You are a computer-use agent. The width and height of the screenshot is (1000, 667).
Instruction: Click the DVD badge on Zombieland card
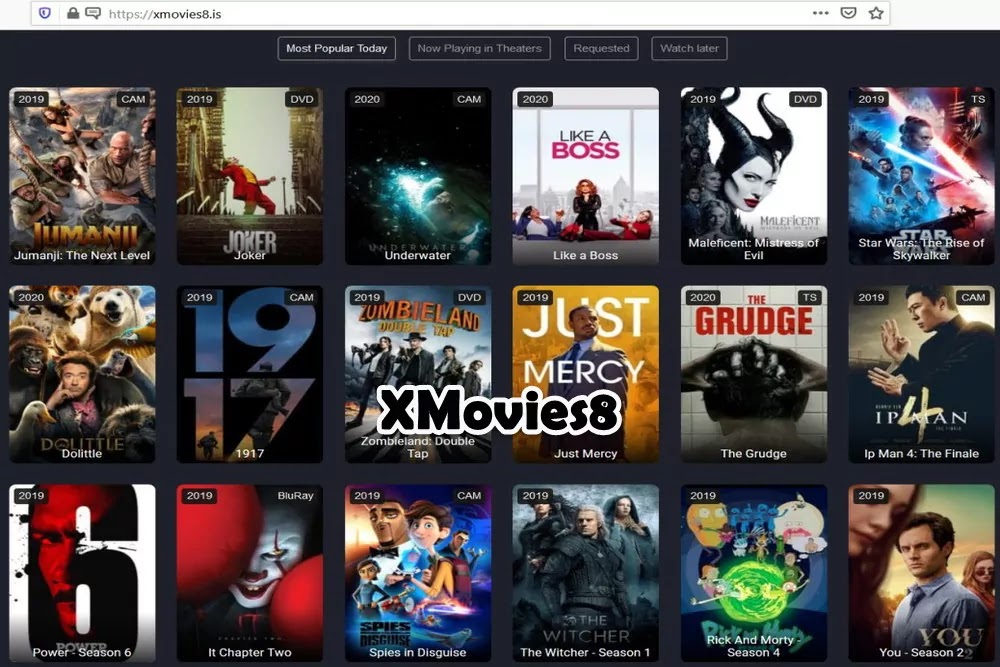469,297
